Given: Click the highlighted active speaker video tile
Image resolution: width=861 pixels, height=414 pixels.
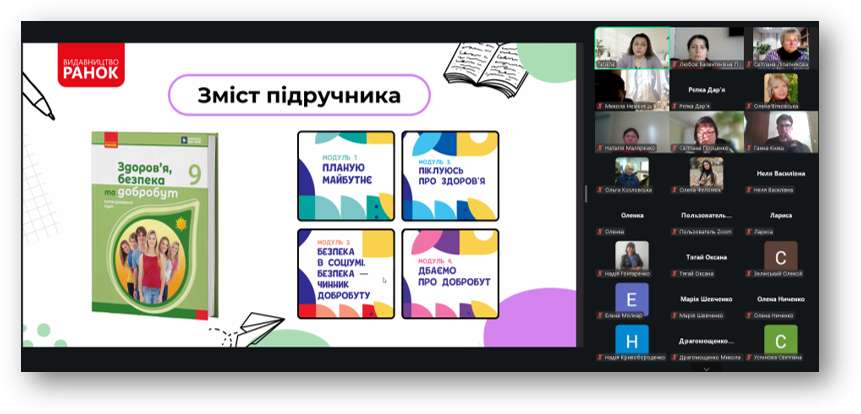Looking at the screenshot, I should click(631, 47).
